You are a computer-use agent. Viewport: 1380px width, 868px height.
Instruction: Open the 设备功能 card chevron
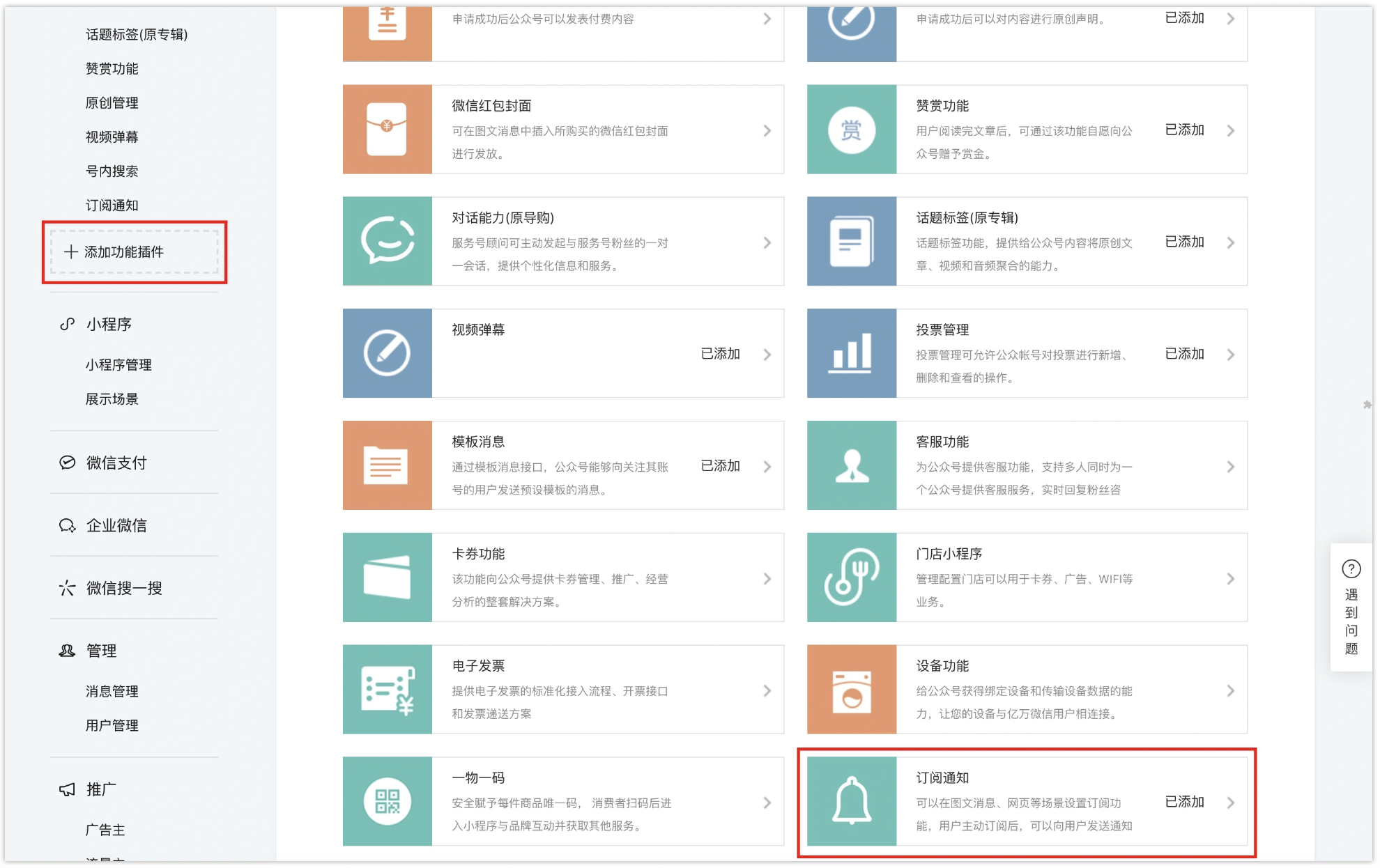tap(1231, 690)
